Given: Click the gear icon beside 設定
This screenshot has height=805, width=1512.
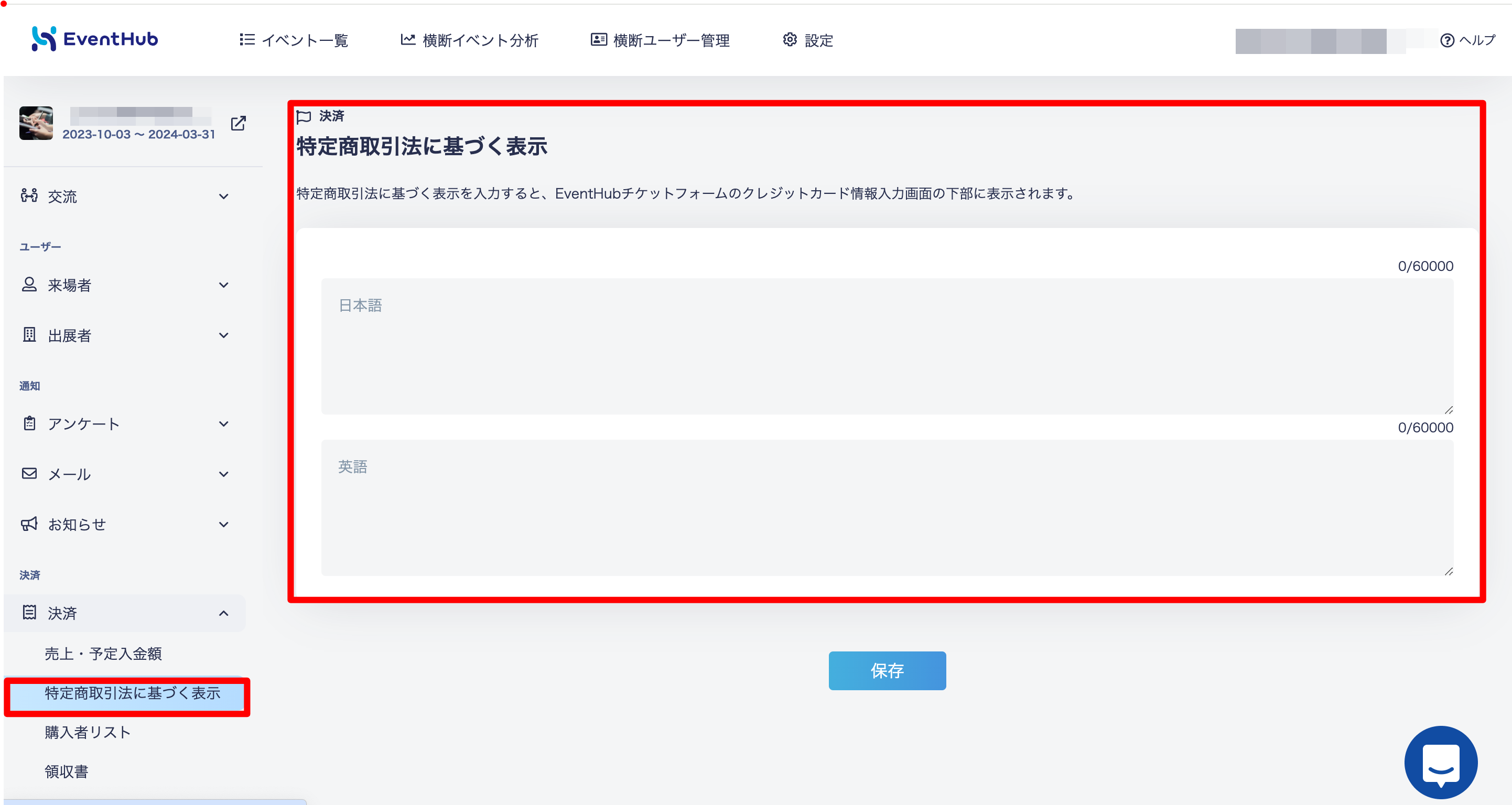Looking at the screenshot, I should [x=790, y=39].
